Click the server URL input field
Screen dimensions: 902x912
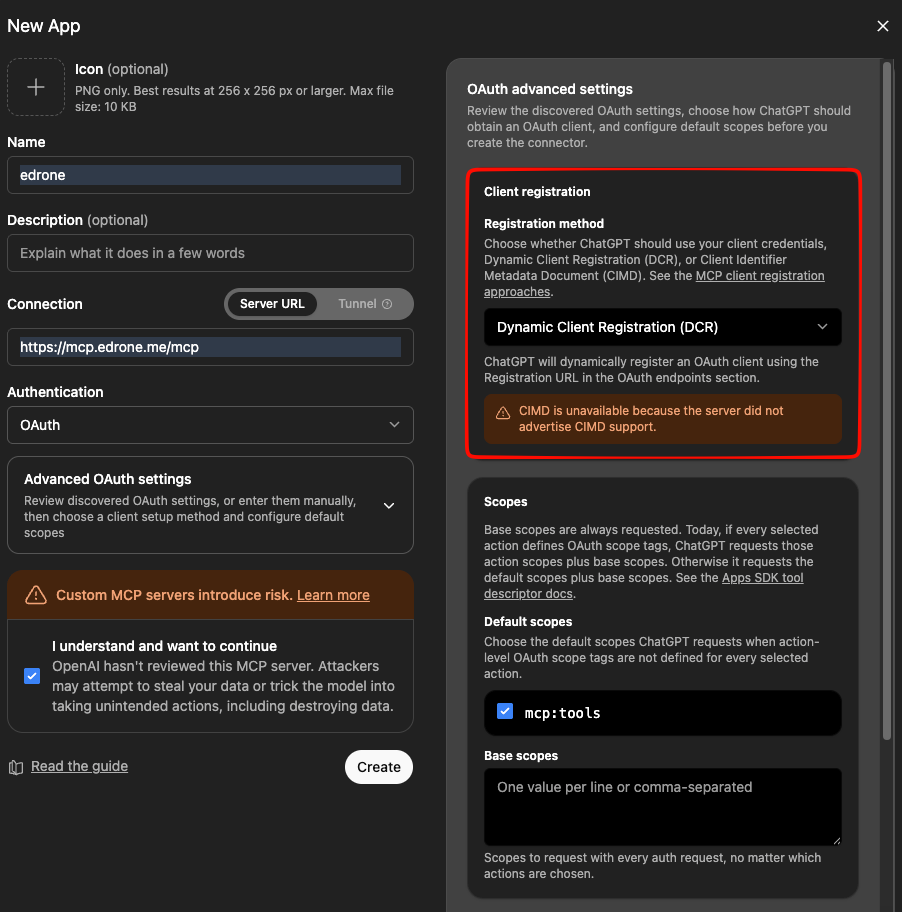[211, 347]
